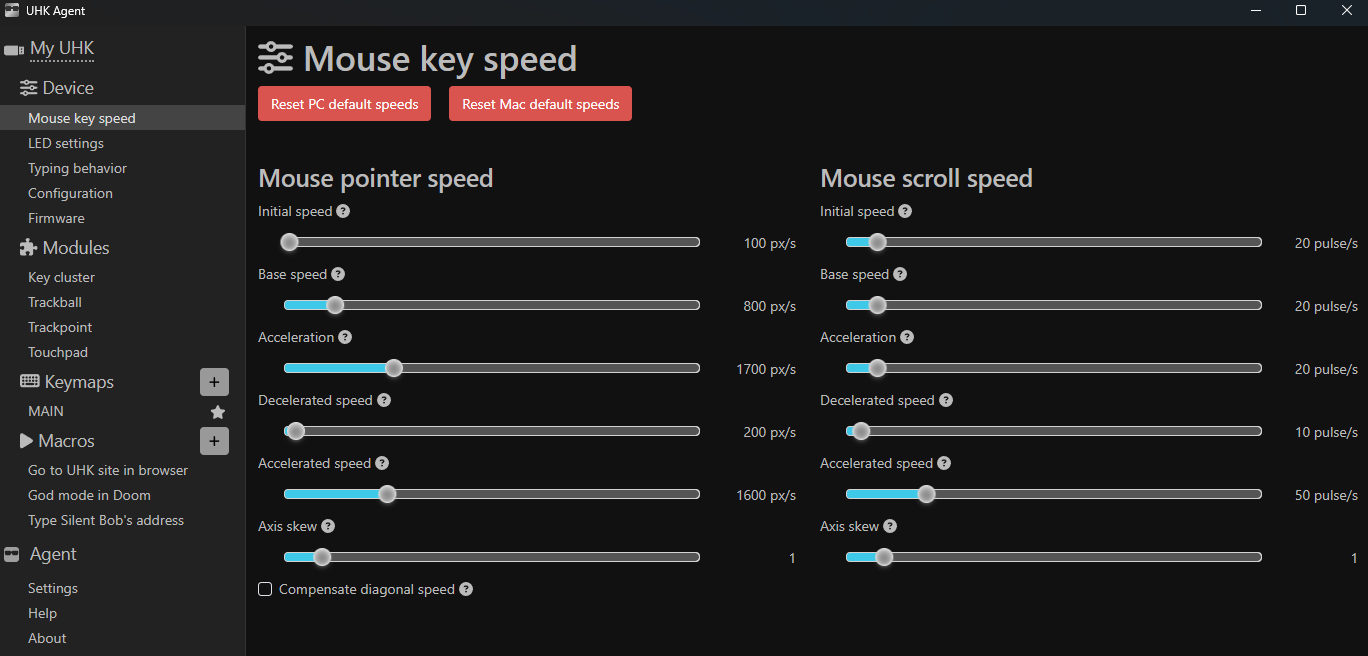The image size is (1368, 656).
Task: Click the star icon next to MAIN keymap
Action: 218,412
